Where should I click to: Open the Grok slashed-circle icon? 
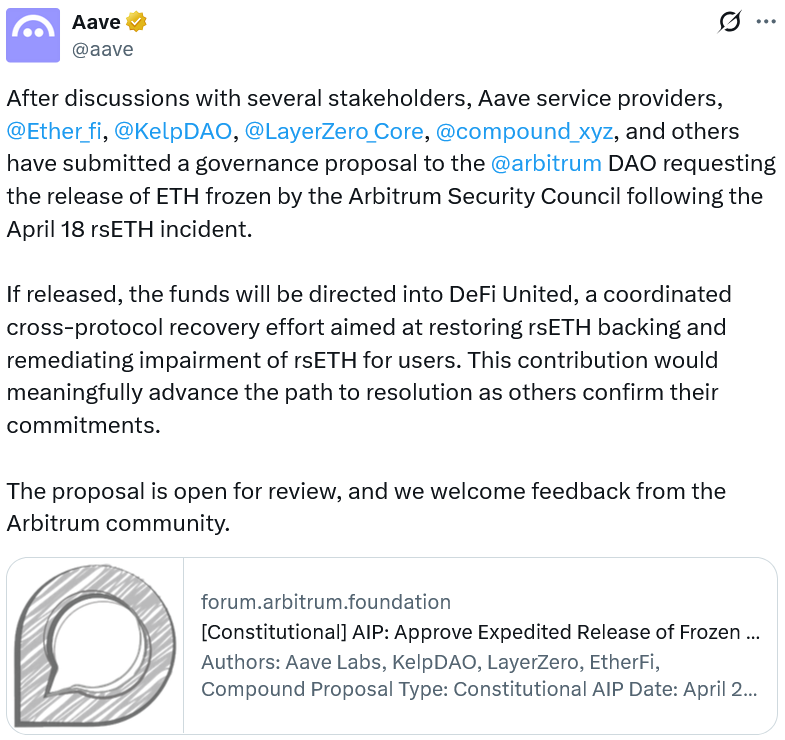pyautogui.click(x=730, y=21)
